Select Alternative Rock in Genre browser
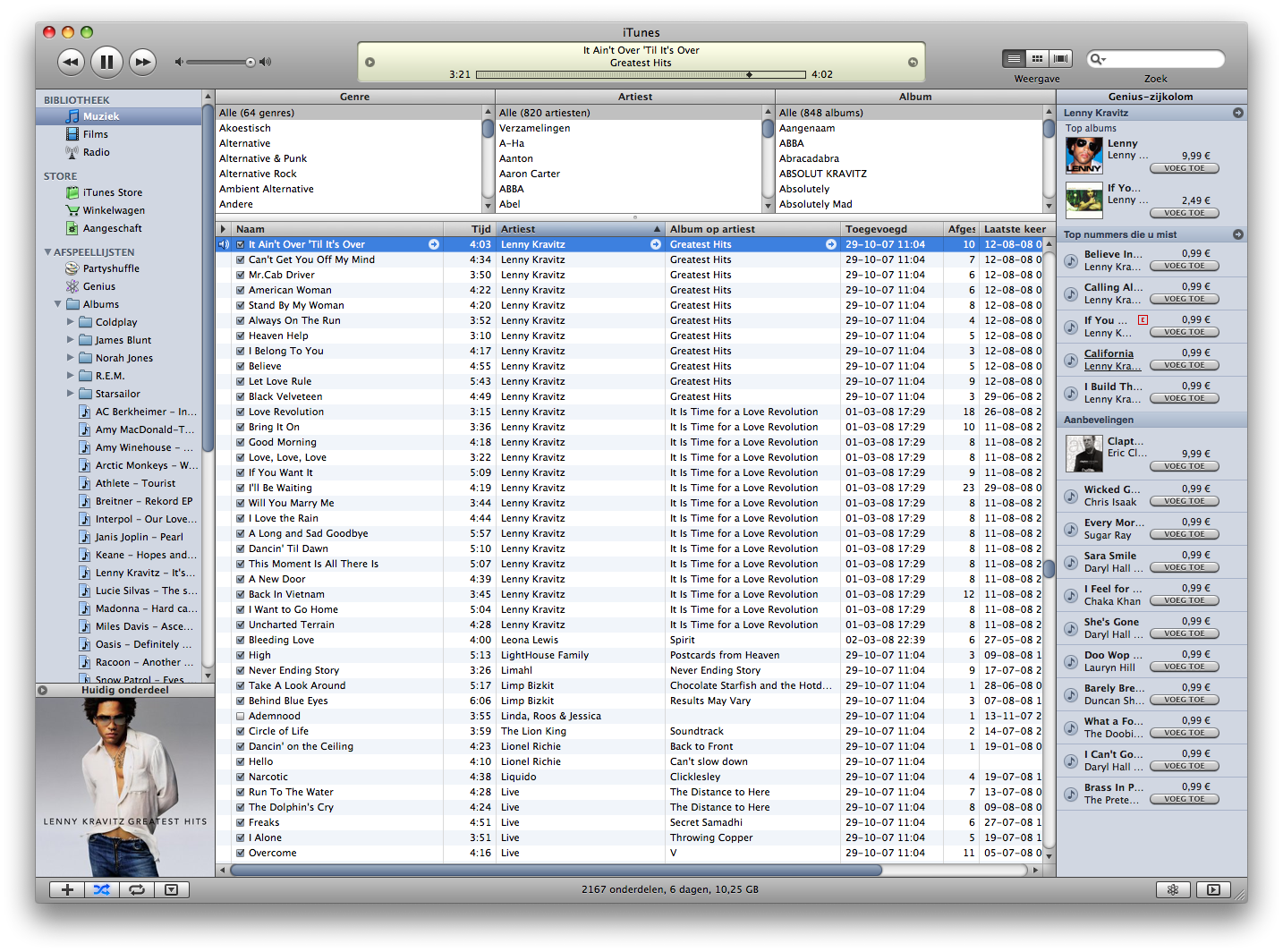This screenshot has width=1283, height=952. point(258,174)
